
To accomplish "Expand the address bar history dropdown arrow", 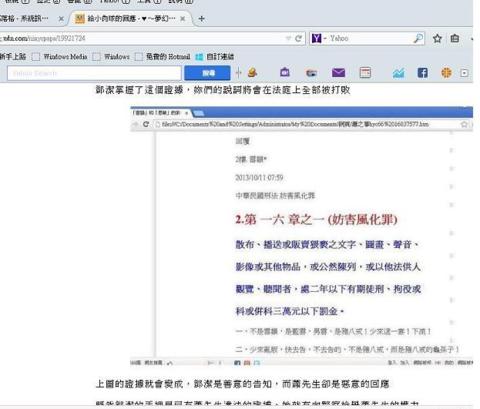I will tap(288, 39).
